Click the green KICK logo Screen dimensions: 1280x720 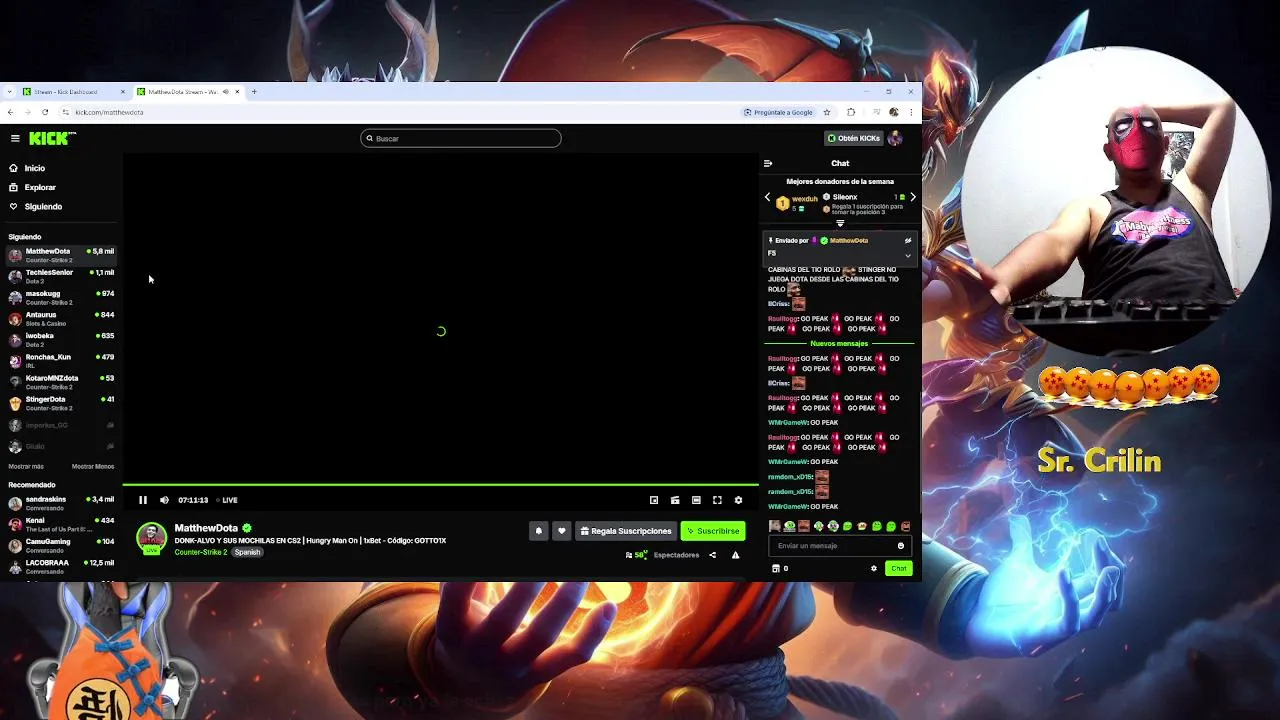[50, 138]
